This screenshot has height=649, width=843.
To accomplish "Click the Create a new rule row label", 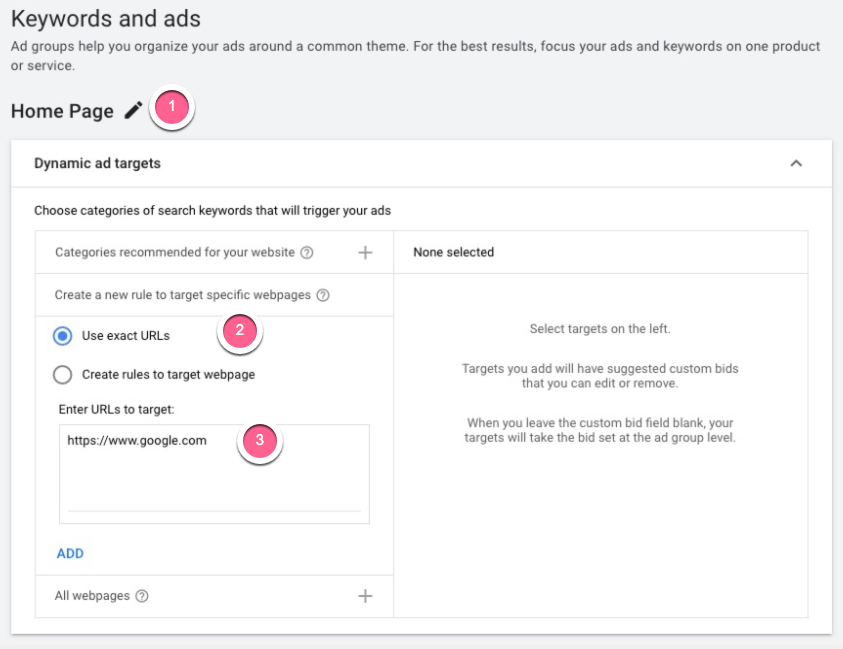I will [183, 296].
